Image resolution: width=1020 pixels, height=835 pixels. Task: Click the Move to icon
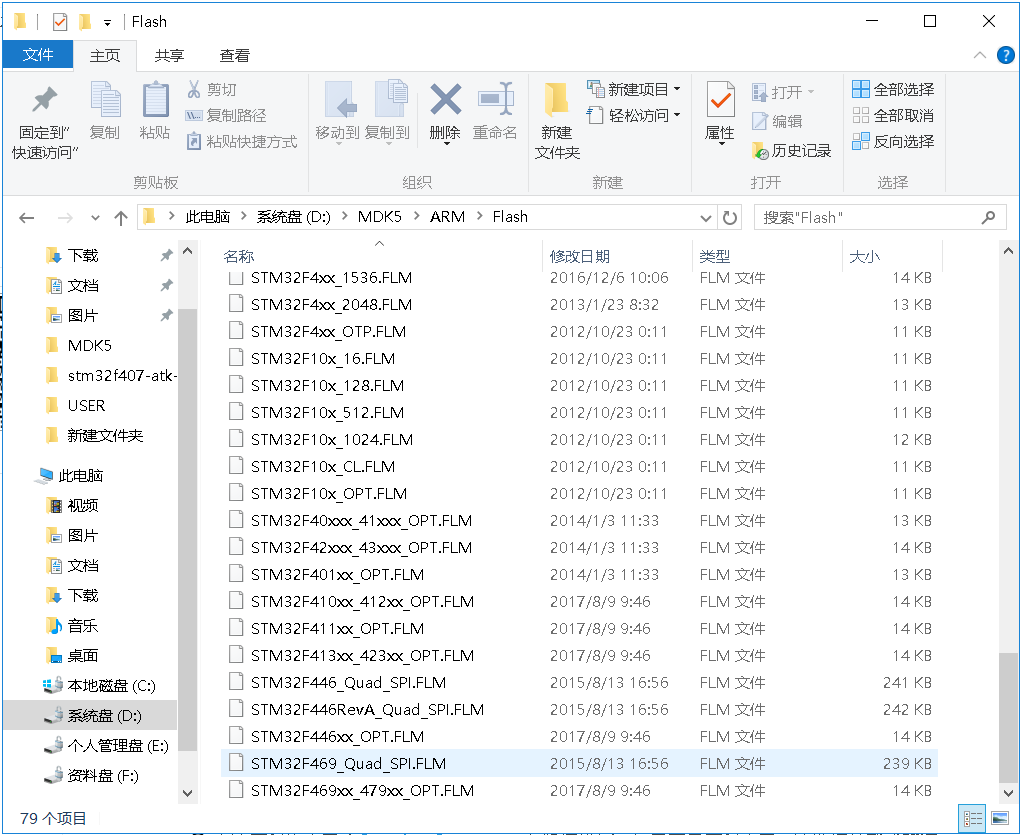[x=341, y=99]
